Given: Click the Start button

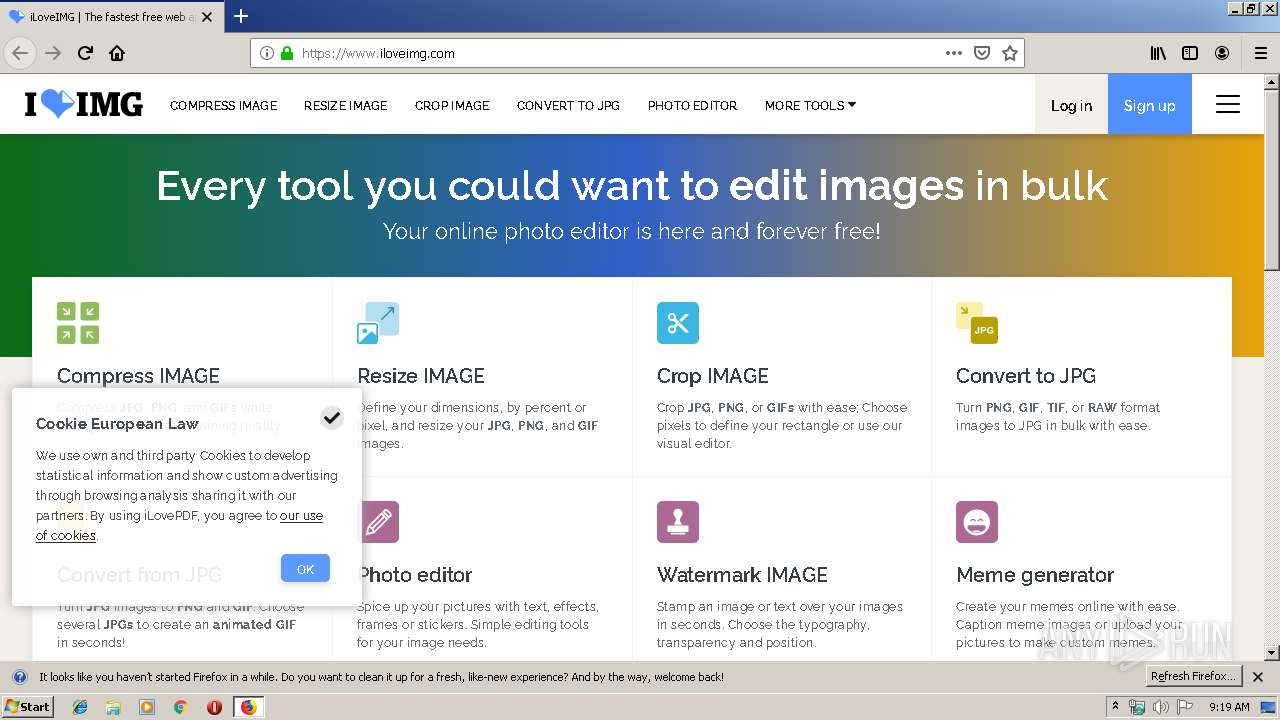Looking at the screenshot, I should (27, 706).
